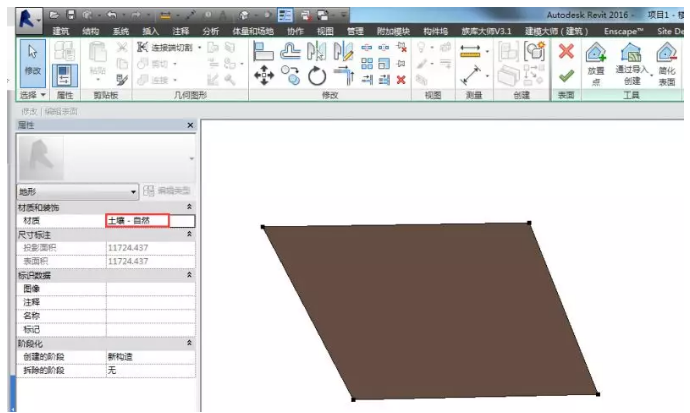Image resolution: width=690 pixels, height=413 pixels.
Task: Select the 放置点 (Place Point) tool
Action: (596, 62)
